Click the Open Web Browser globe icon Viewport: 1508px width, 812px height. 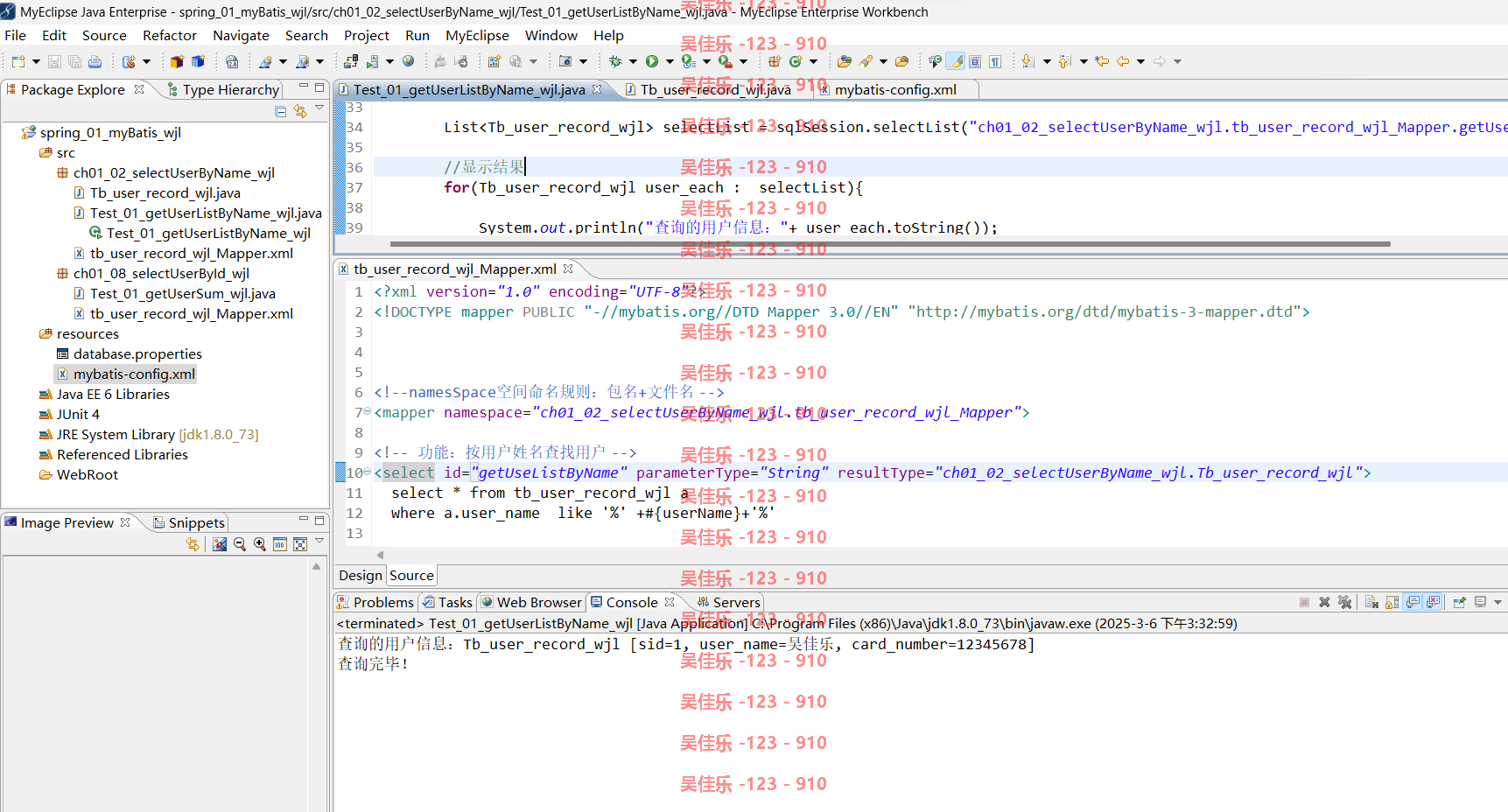(408, 61)
